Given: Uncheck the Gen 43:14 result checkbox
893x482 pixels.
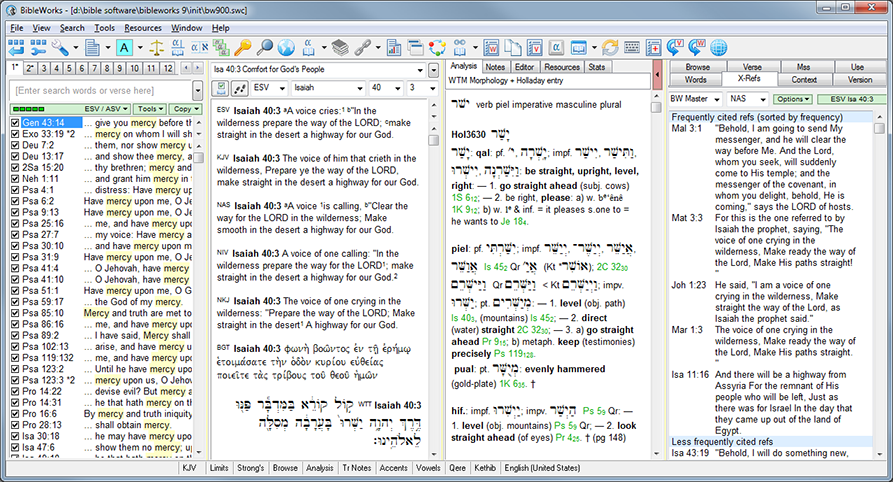Looking at the screenshot, I should point(15,122).
